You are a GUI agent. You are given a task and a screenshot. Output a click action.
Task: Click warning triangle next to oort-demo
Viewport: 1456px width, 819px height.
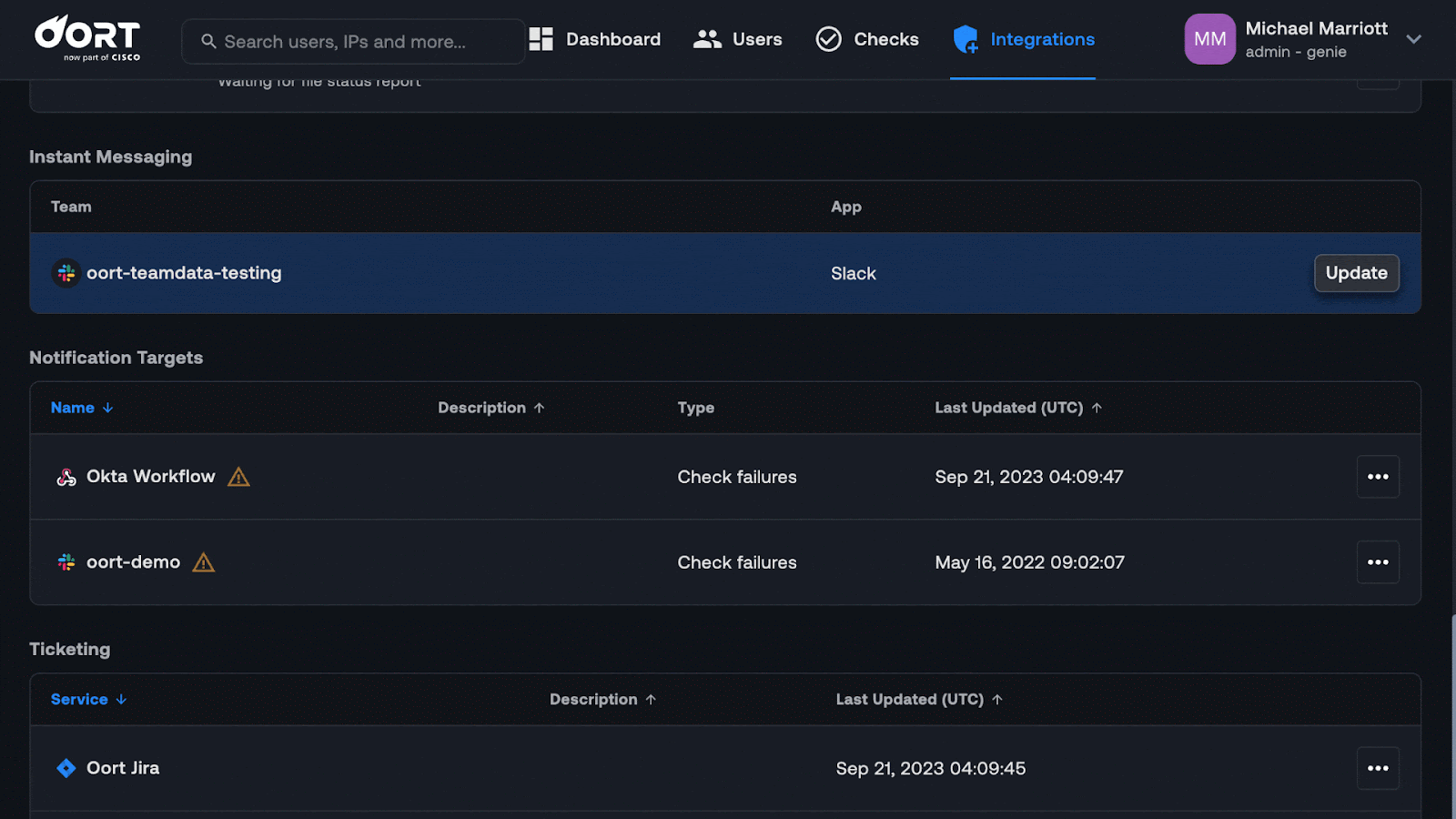[x=204, y=562]
